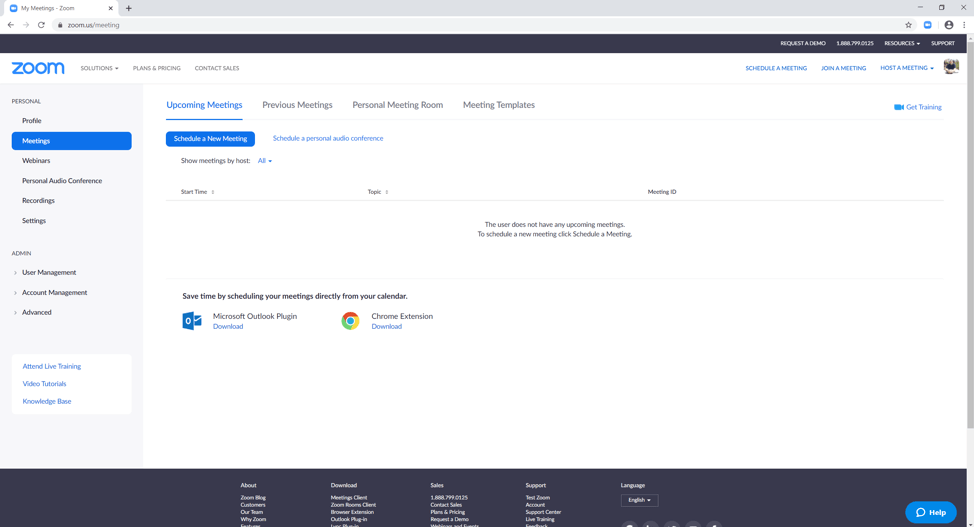Go back to the previous page
Image resolution: width=974 pixels, height=527 pixels.
[x=11, y=25]
